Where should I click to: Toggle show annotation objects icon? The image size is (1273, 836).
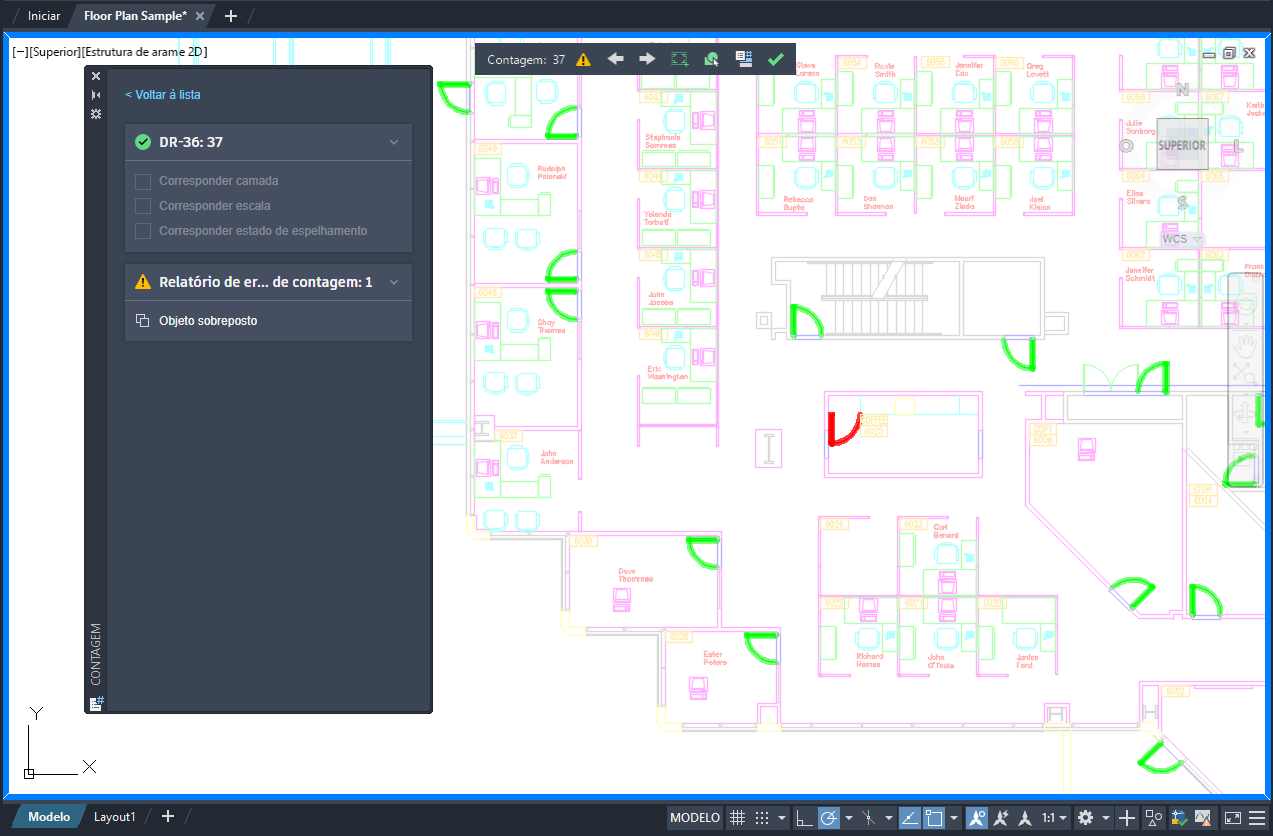(x=976, y=818)
